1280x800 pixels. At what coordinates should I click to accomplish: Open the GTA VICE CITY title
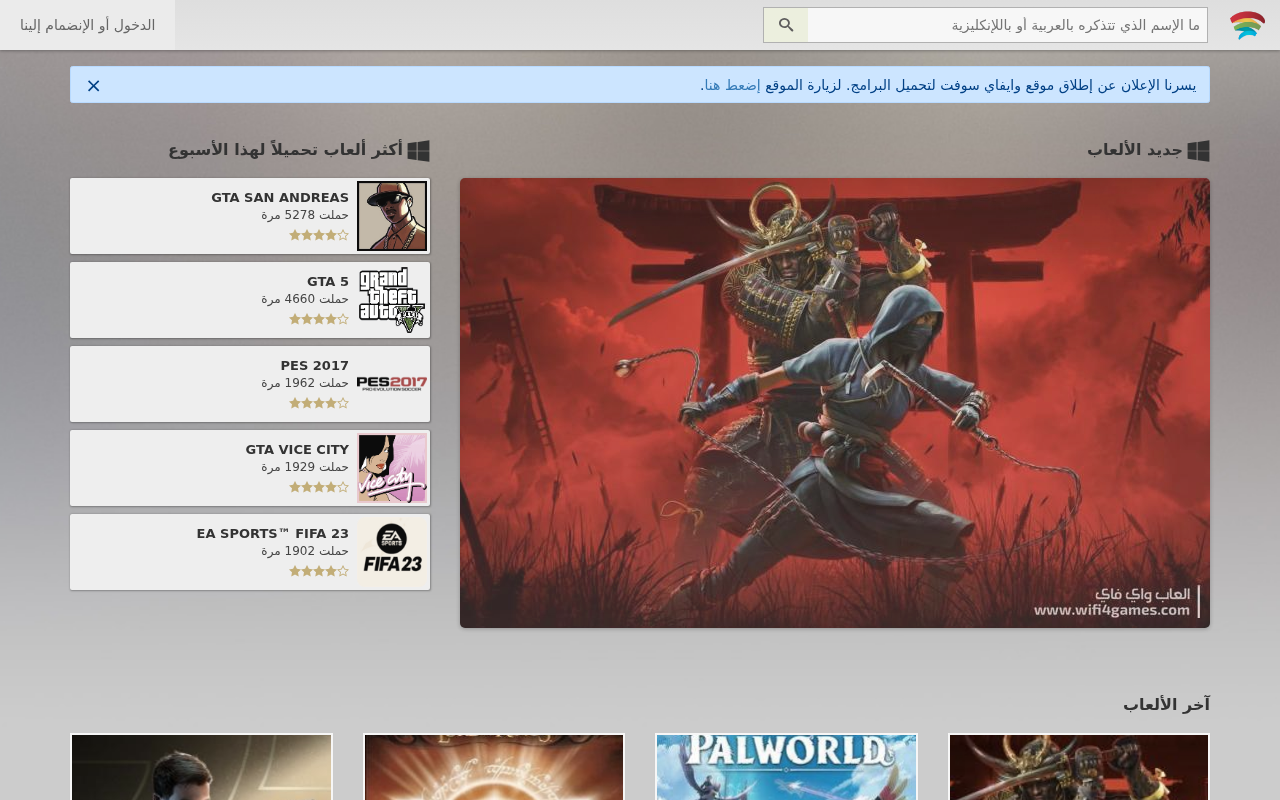297,450
